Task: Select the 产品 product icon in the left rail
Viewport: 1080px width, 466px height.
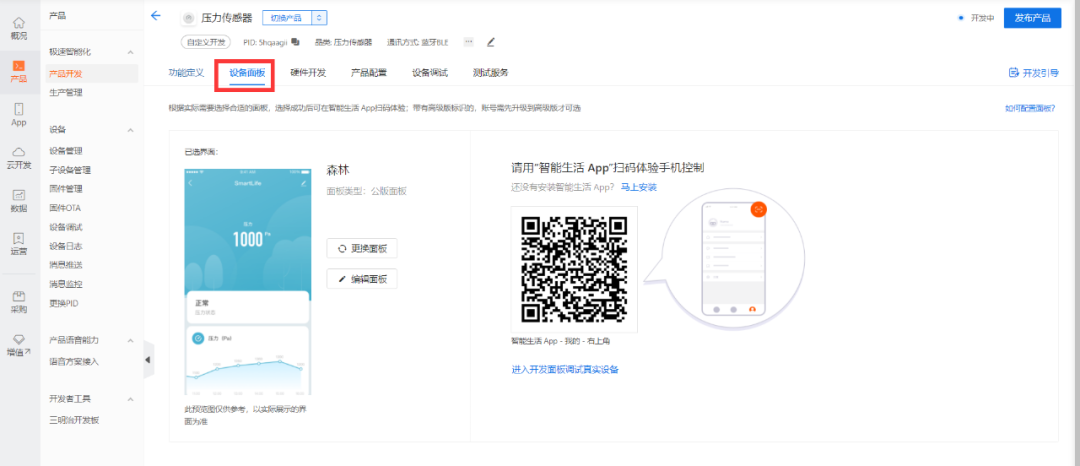Action: [19, 65]
